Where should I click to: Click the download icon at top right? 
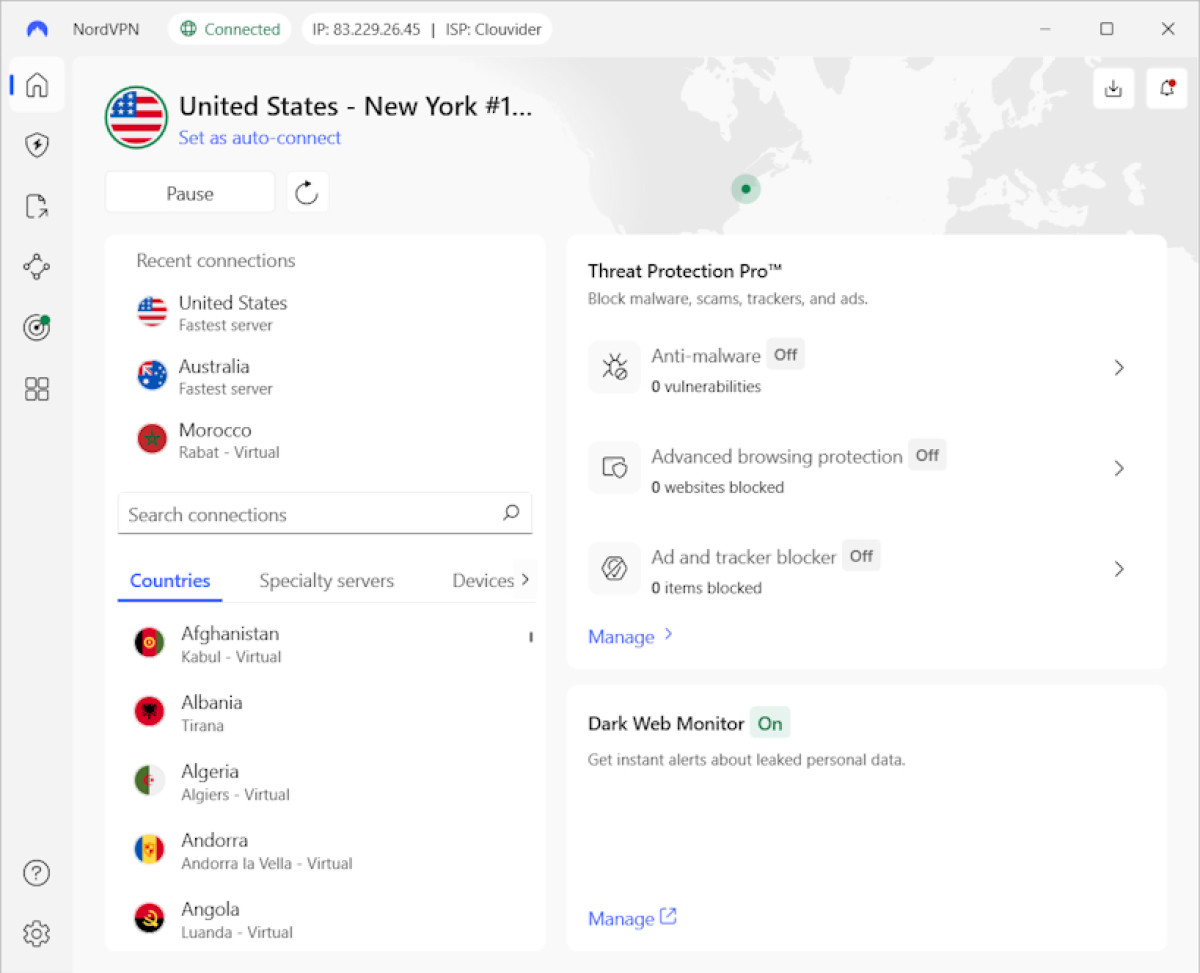[x=1113, y=89]
